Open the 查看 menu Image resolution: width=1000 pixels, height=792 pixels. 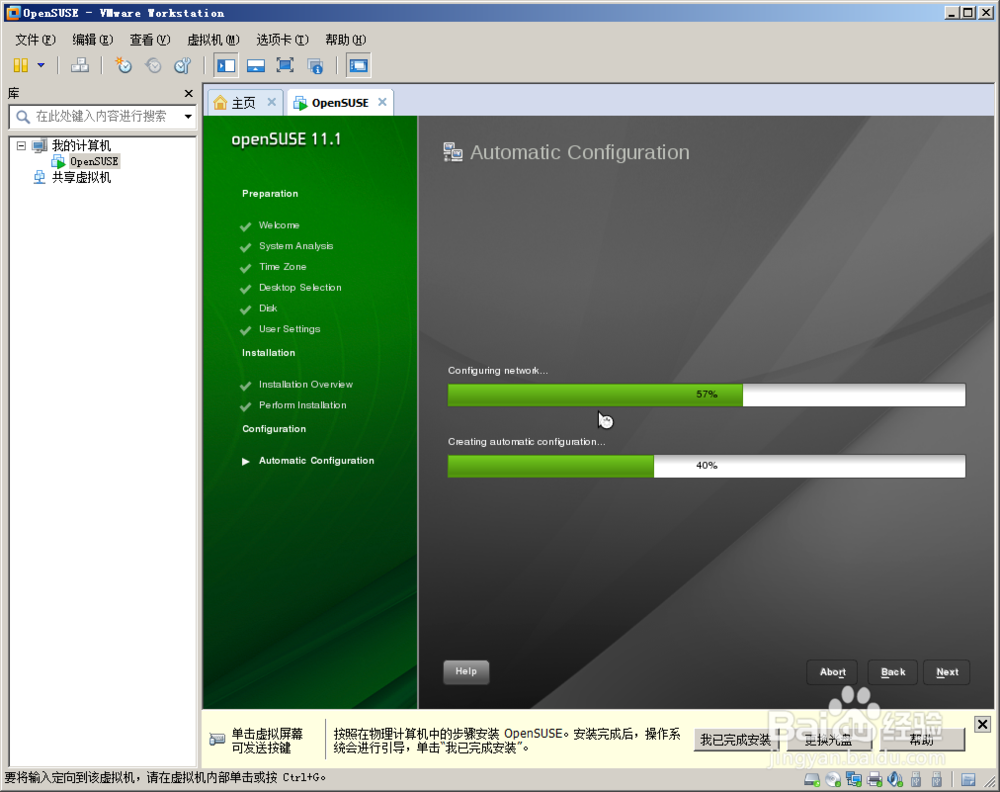point(150,40)
